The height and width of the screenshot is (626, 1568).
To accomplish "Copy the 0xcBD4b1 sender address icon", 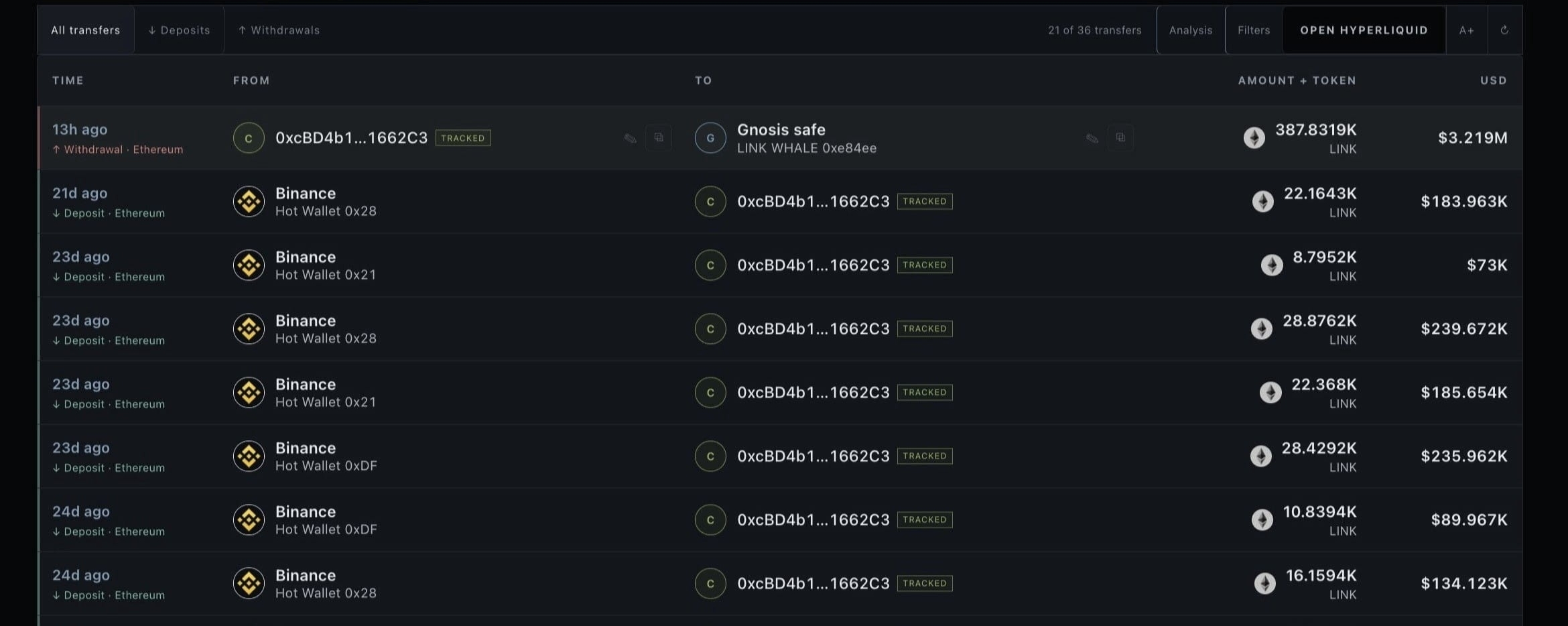I will click(x=659, y=137).
